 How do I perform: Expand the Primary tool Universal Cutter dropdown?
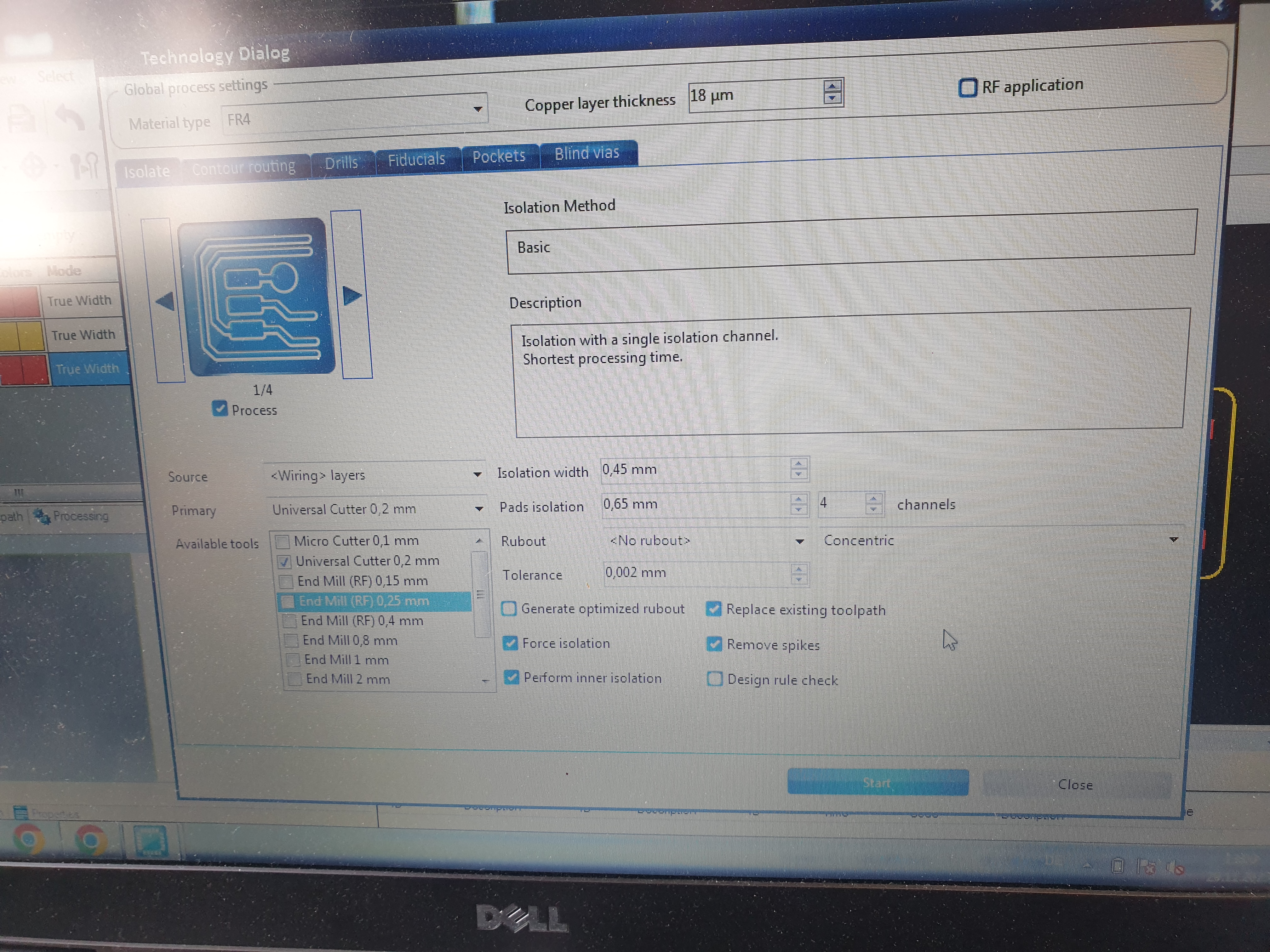[479, 509]
